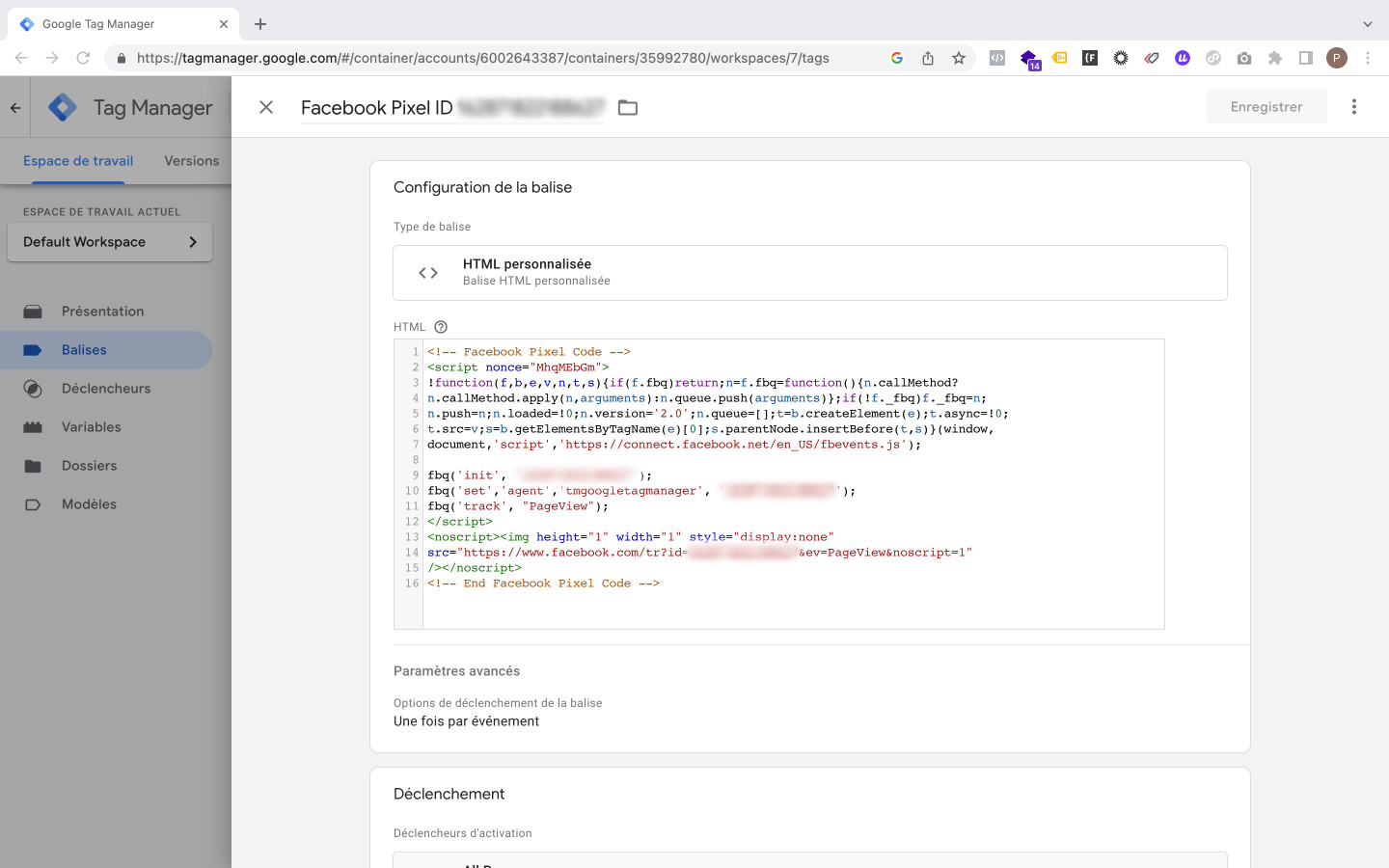
Task: Click the browser back arrow
Action: (x=21, y=58)
